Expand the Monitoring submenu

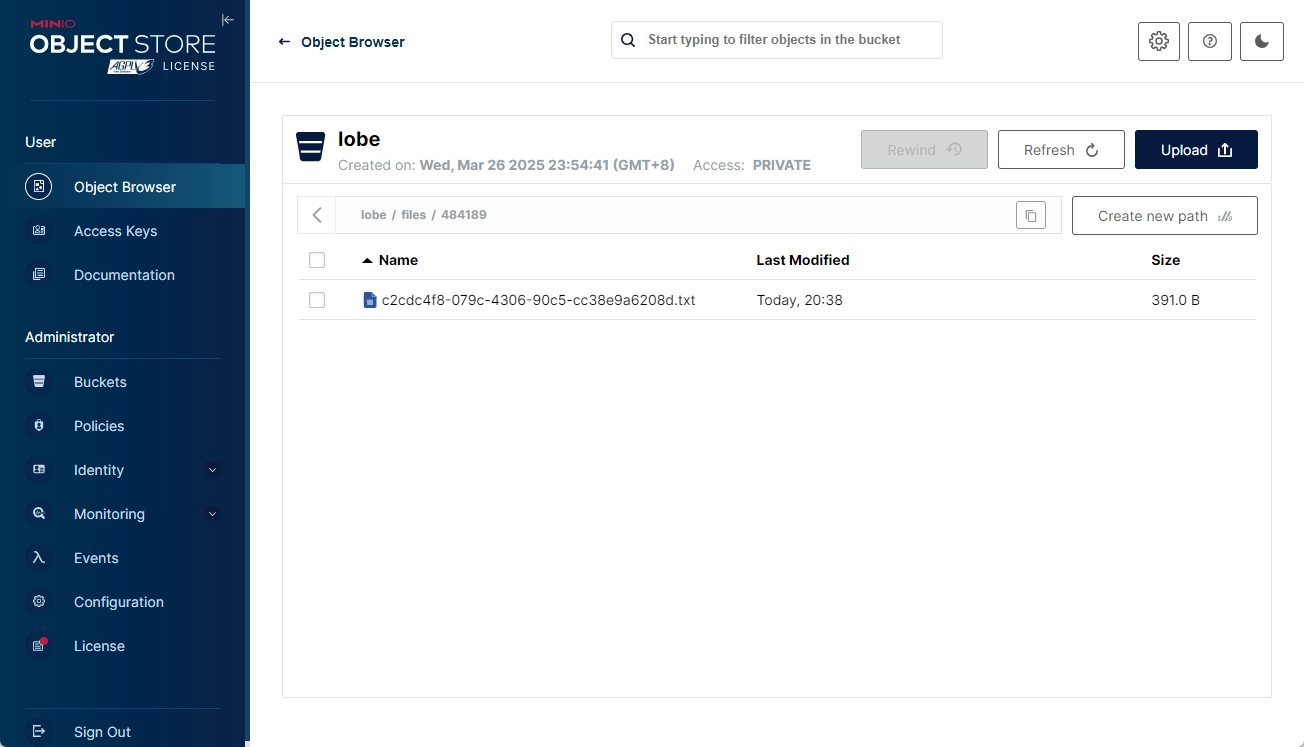click(212, 514)
